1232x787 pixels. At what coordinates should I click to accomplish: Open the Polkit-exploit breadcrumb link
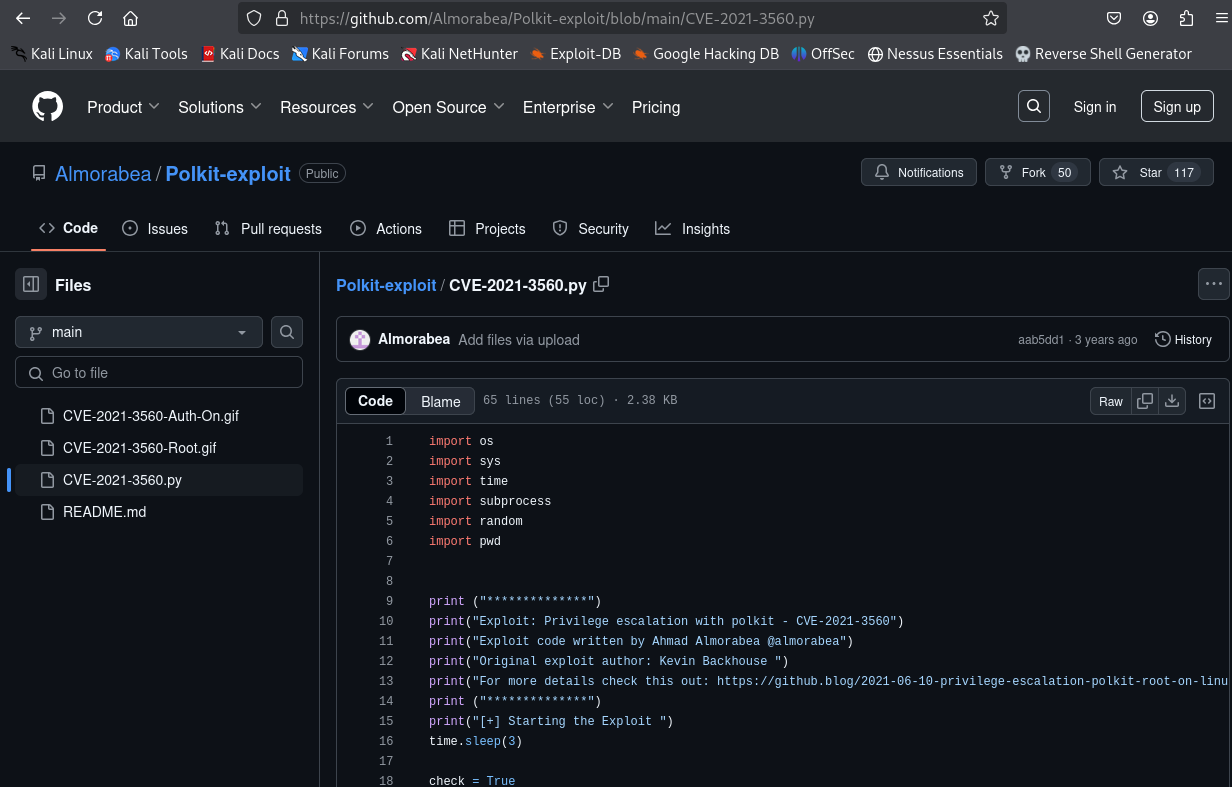pos(386,285)
